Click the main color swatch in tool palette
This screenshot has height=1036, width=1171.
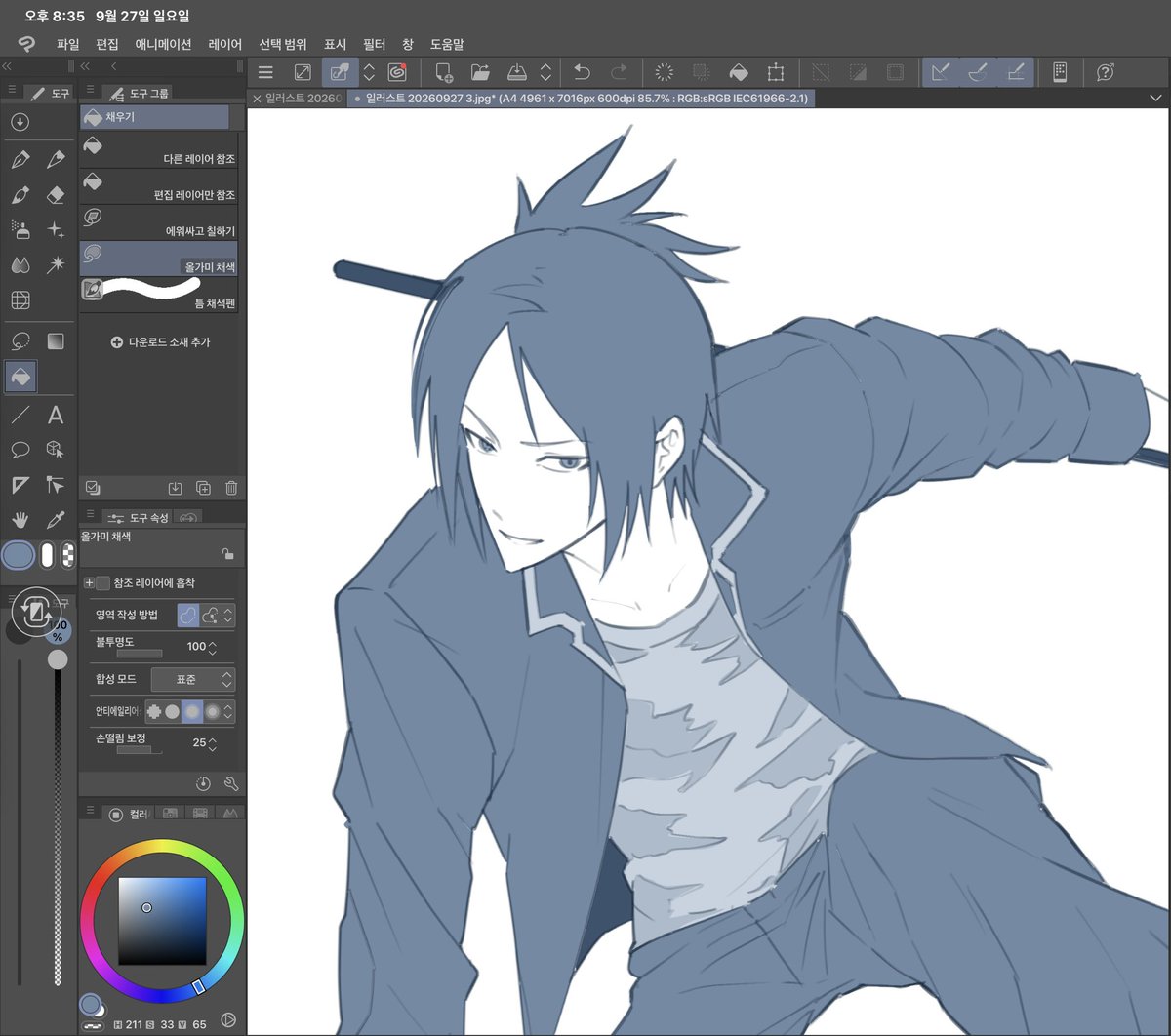point(18,555)
